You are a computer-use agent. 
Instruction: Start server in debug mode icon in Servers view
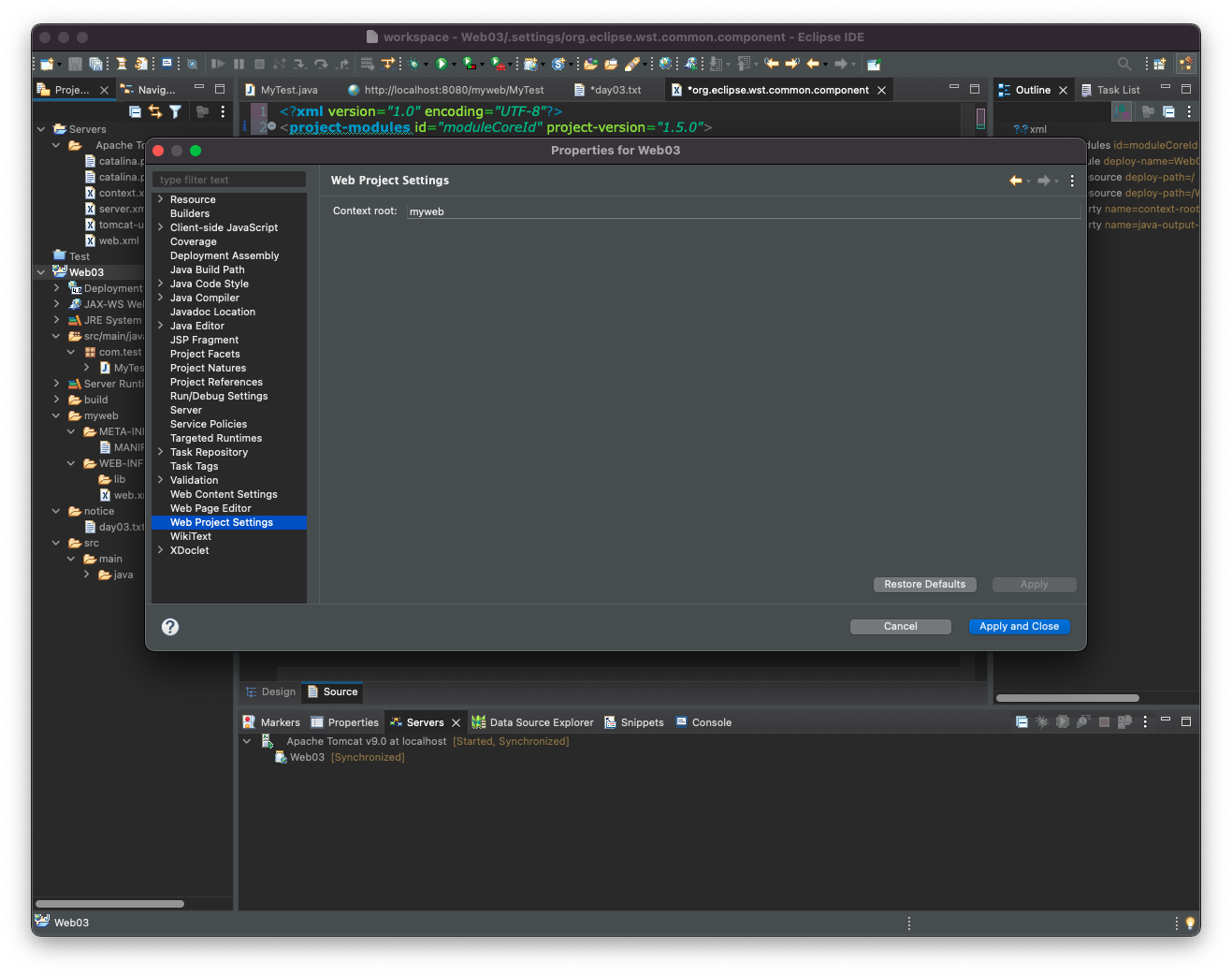[1042, 722]
